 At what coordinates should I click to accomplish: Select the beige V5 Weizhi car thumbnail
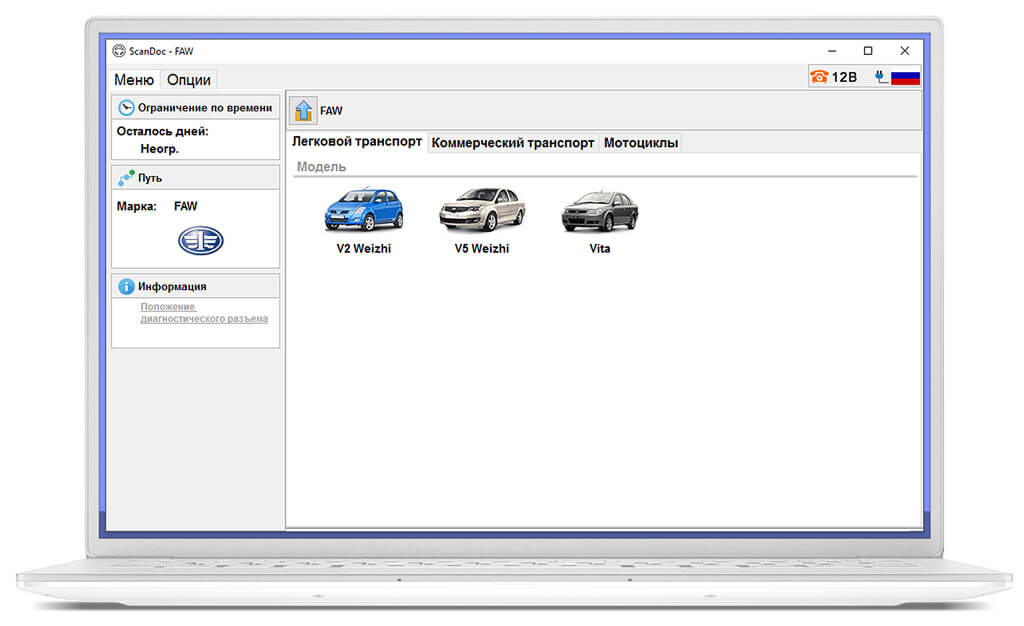tap(482, 209)
